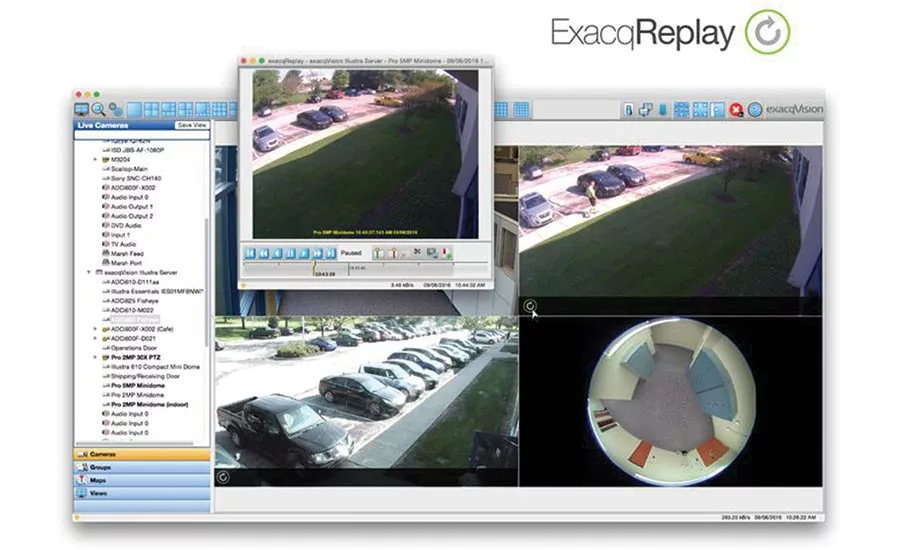900x550 pixels.
Task: Click the ExacqReplay icon on parking lot video
Action: click(222, 478)
